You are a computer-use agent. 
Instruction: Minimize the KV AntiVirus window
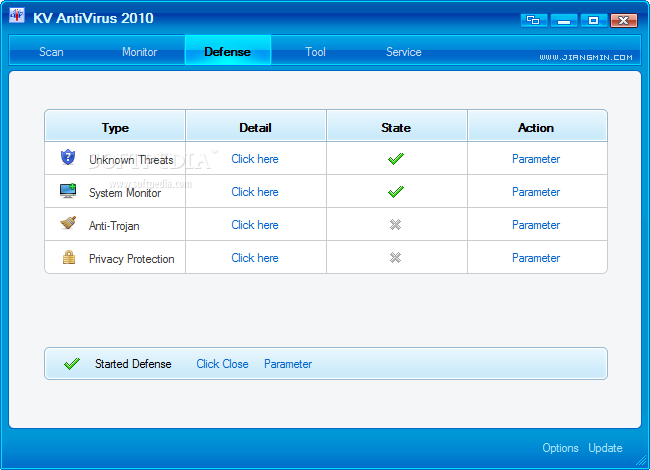[x=564, y=20]
